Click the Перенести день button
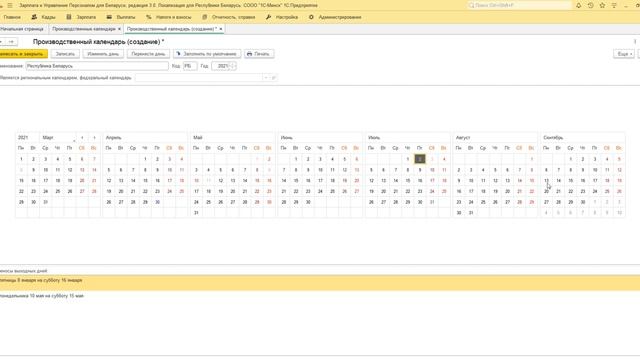 [148, 54]
